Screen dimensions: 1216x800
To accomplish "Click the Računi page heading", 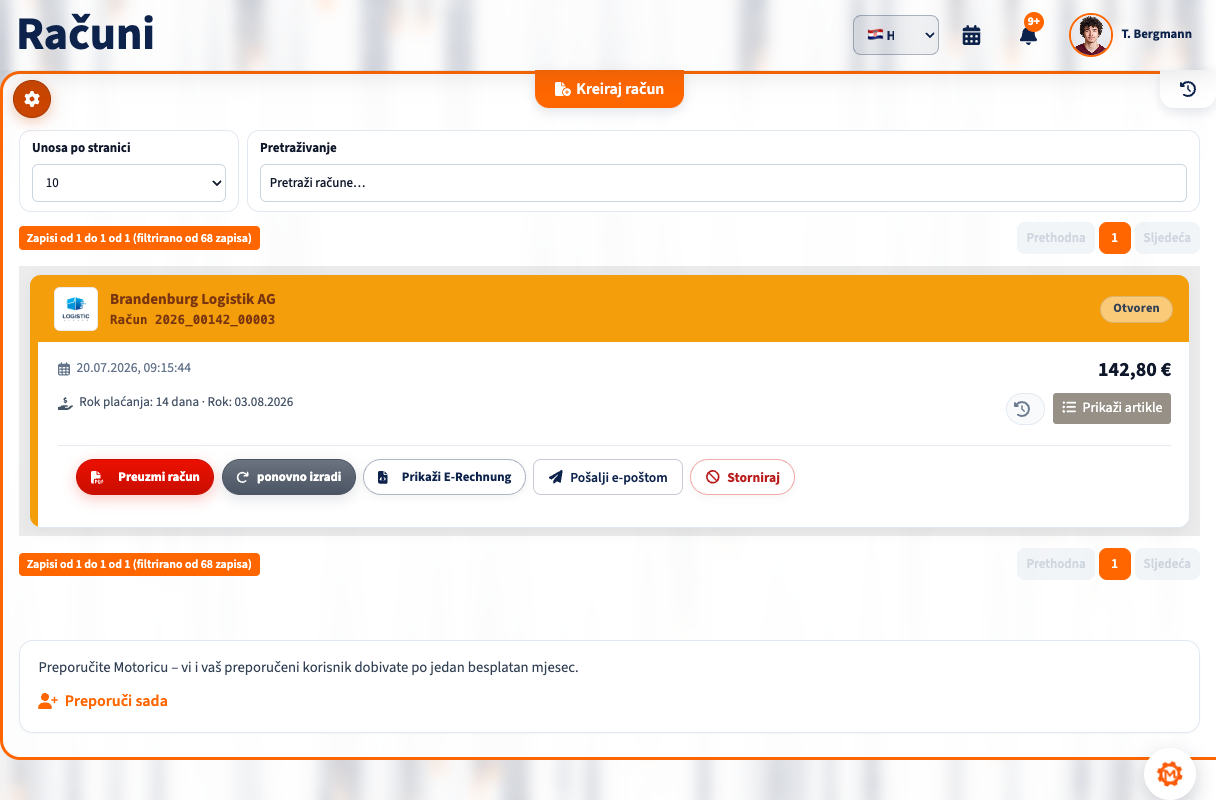I will click(86, 34).
